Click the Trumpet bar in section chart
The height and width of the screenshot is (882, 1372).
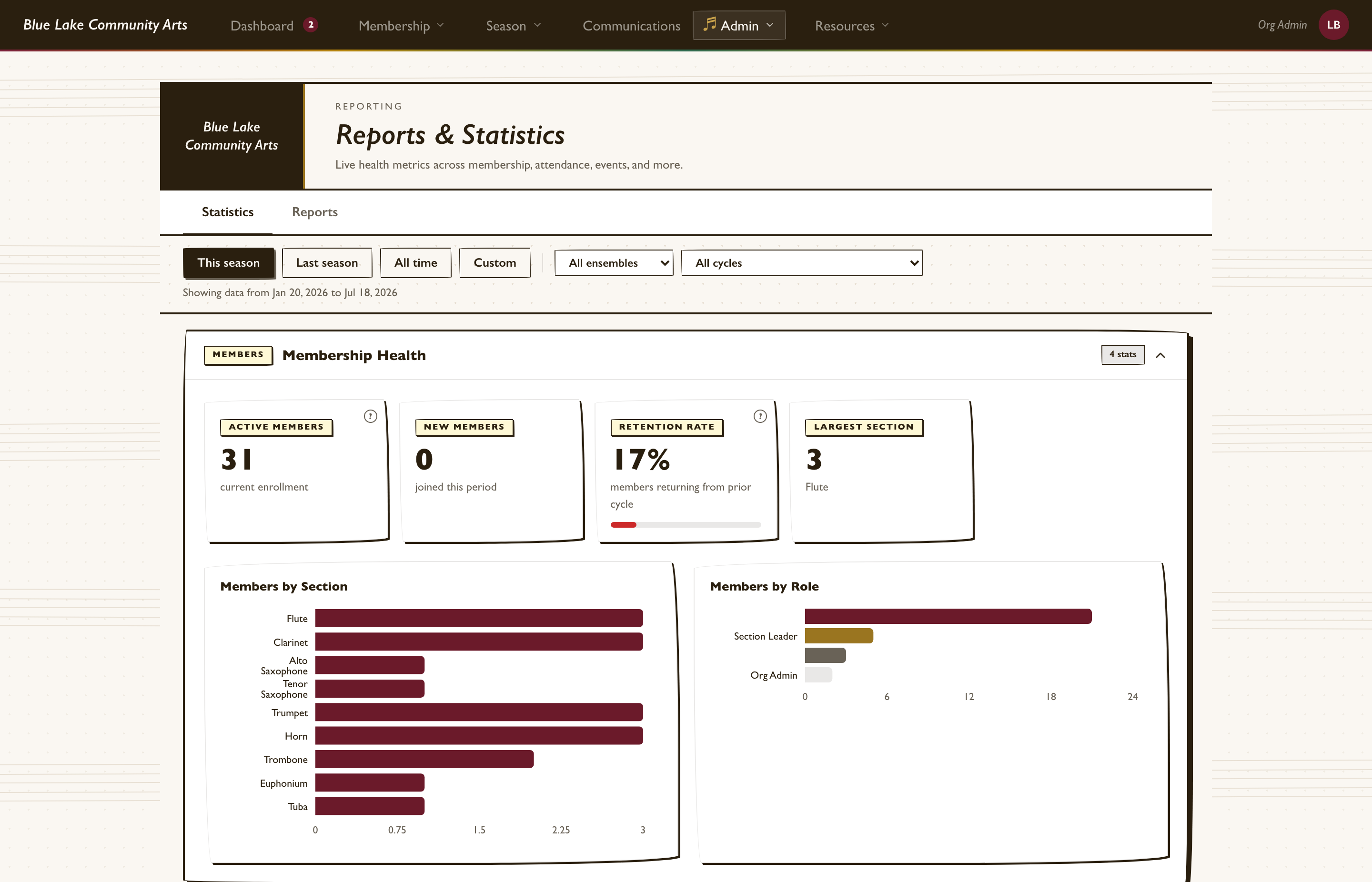pyautogui.click(x=479, y=712)
